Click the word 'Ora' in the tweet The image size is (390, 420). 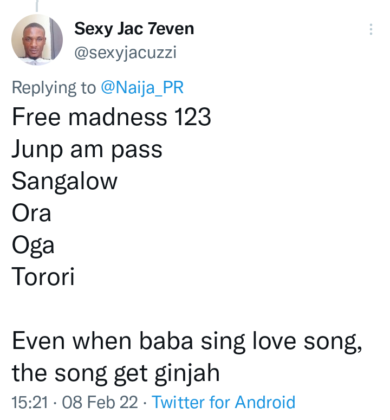[x=32, y=213]
